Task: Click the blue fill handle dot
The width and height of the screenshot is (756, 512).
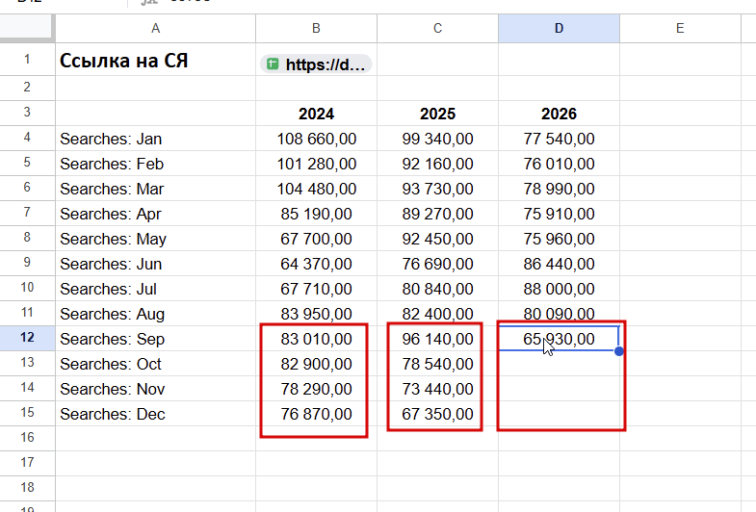Action: (619, 351)
